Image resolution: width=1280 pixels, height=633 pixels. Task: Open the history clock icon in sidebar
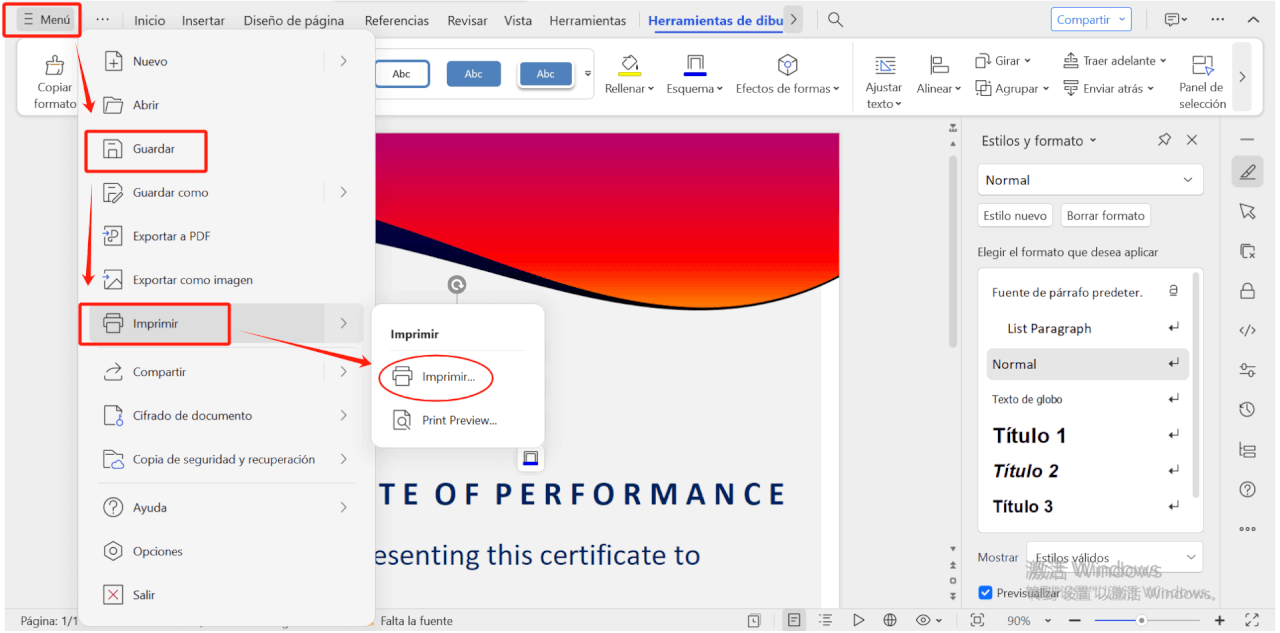(x=1247, y=409)
